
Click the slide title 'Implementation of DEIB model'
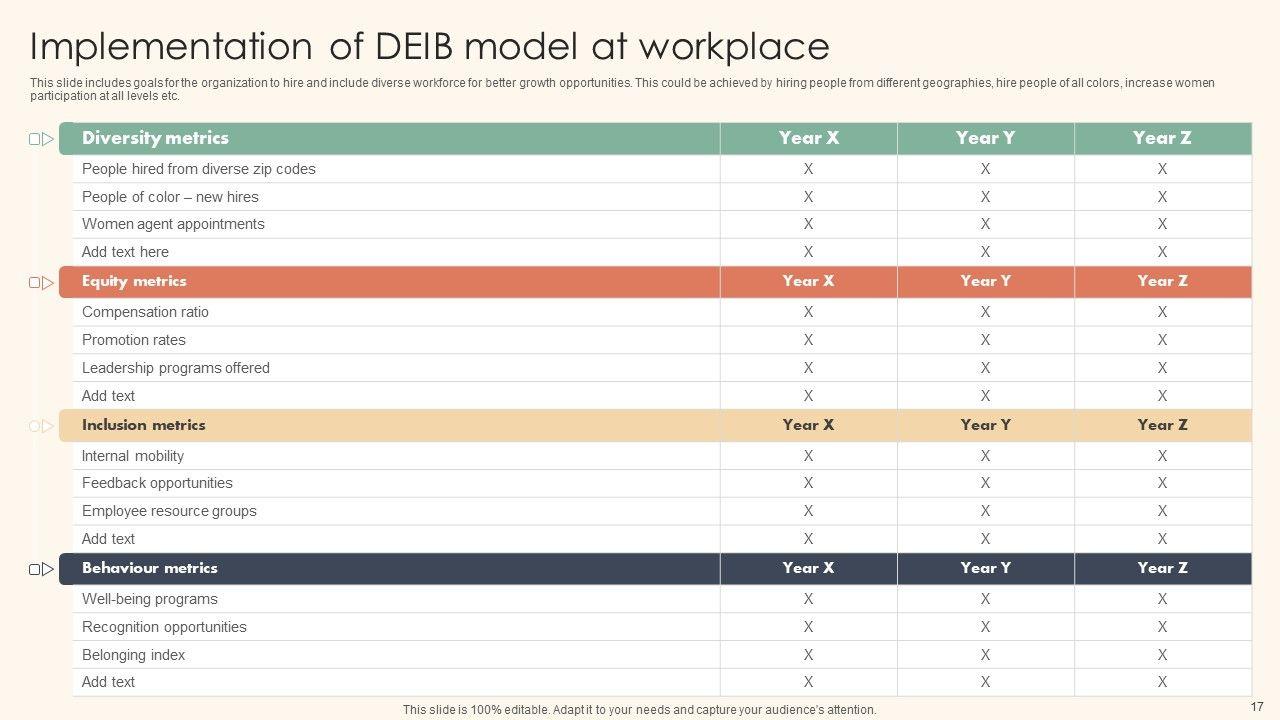(x=429, y=47)
